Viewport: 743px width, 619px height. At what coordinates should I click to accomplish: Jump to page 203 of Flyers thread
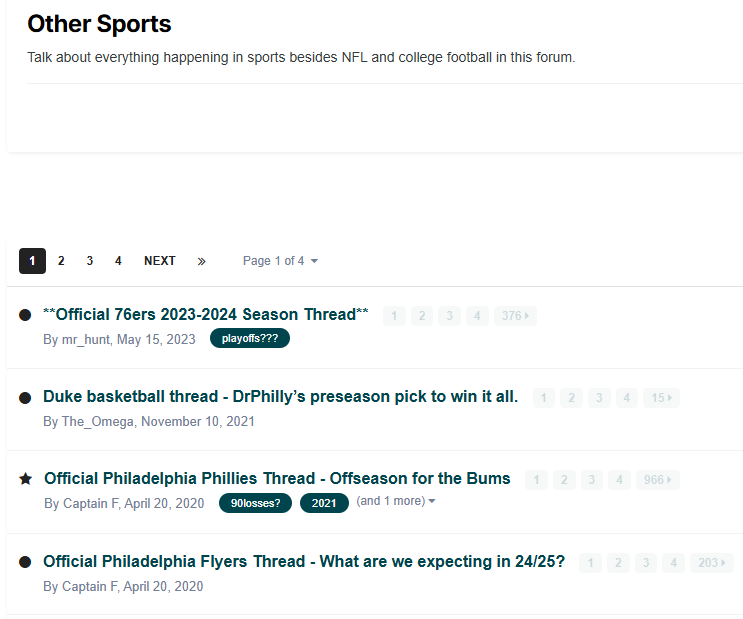[712, 563]
